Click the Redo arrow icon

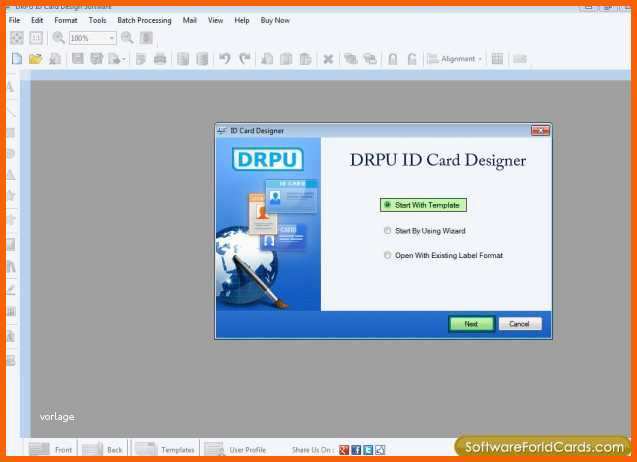point(245,59)
